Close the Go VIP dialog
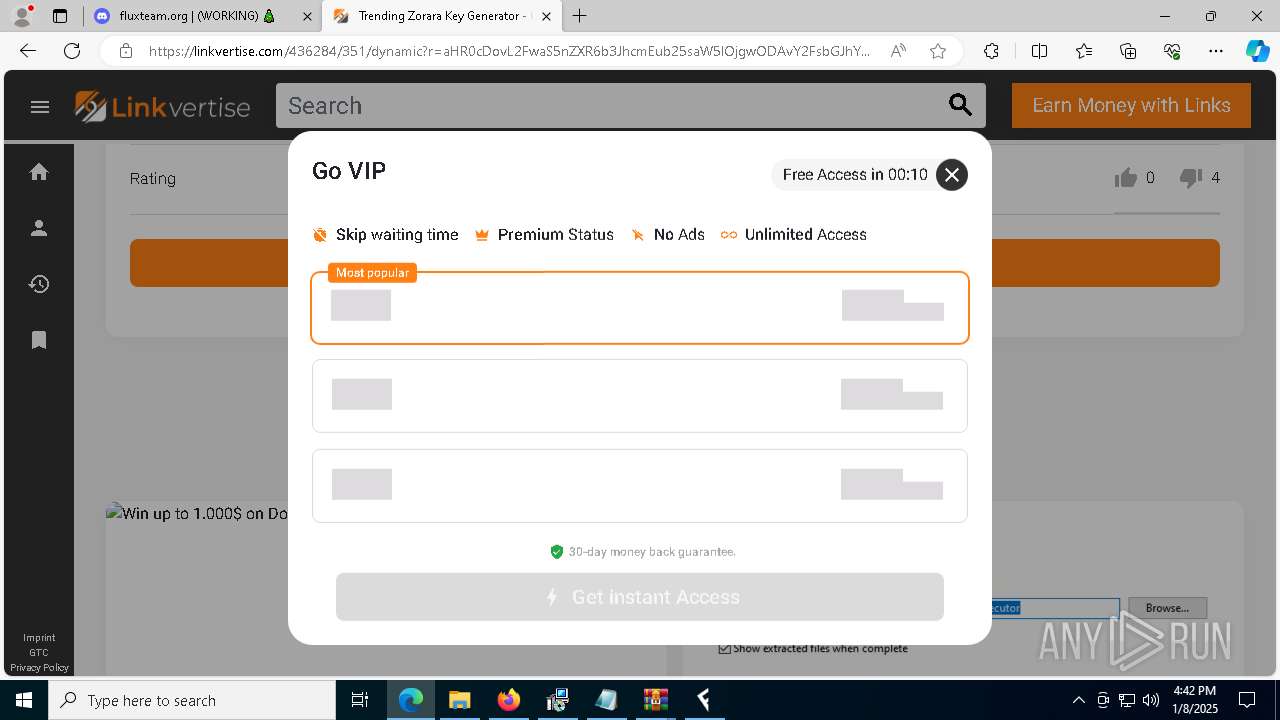1280x720 pixels. pos(952,175)
